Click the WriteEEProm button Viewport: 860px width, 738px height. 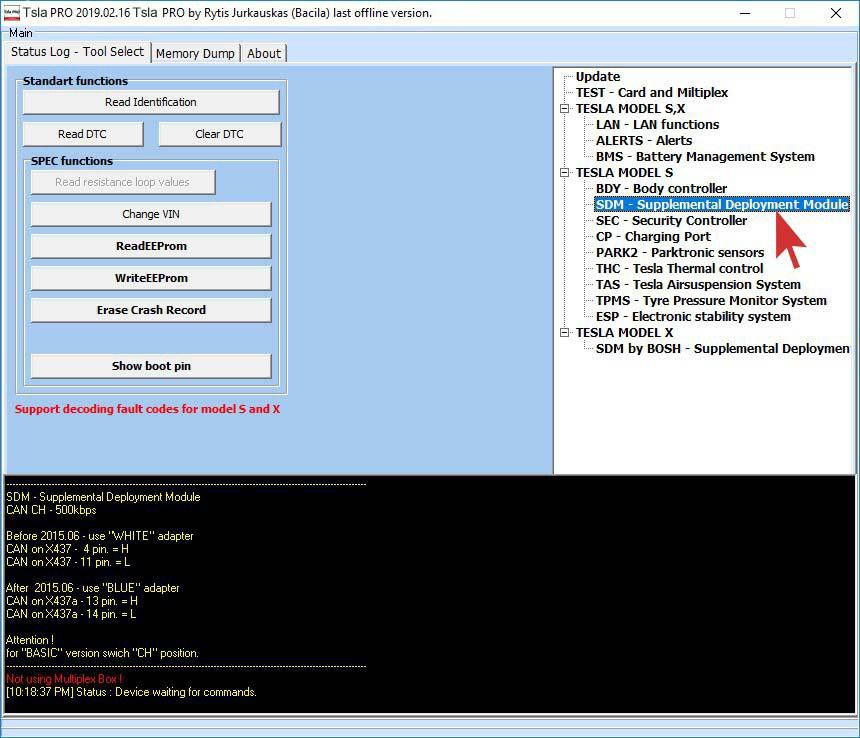click(x=151, y=278)
